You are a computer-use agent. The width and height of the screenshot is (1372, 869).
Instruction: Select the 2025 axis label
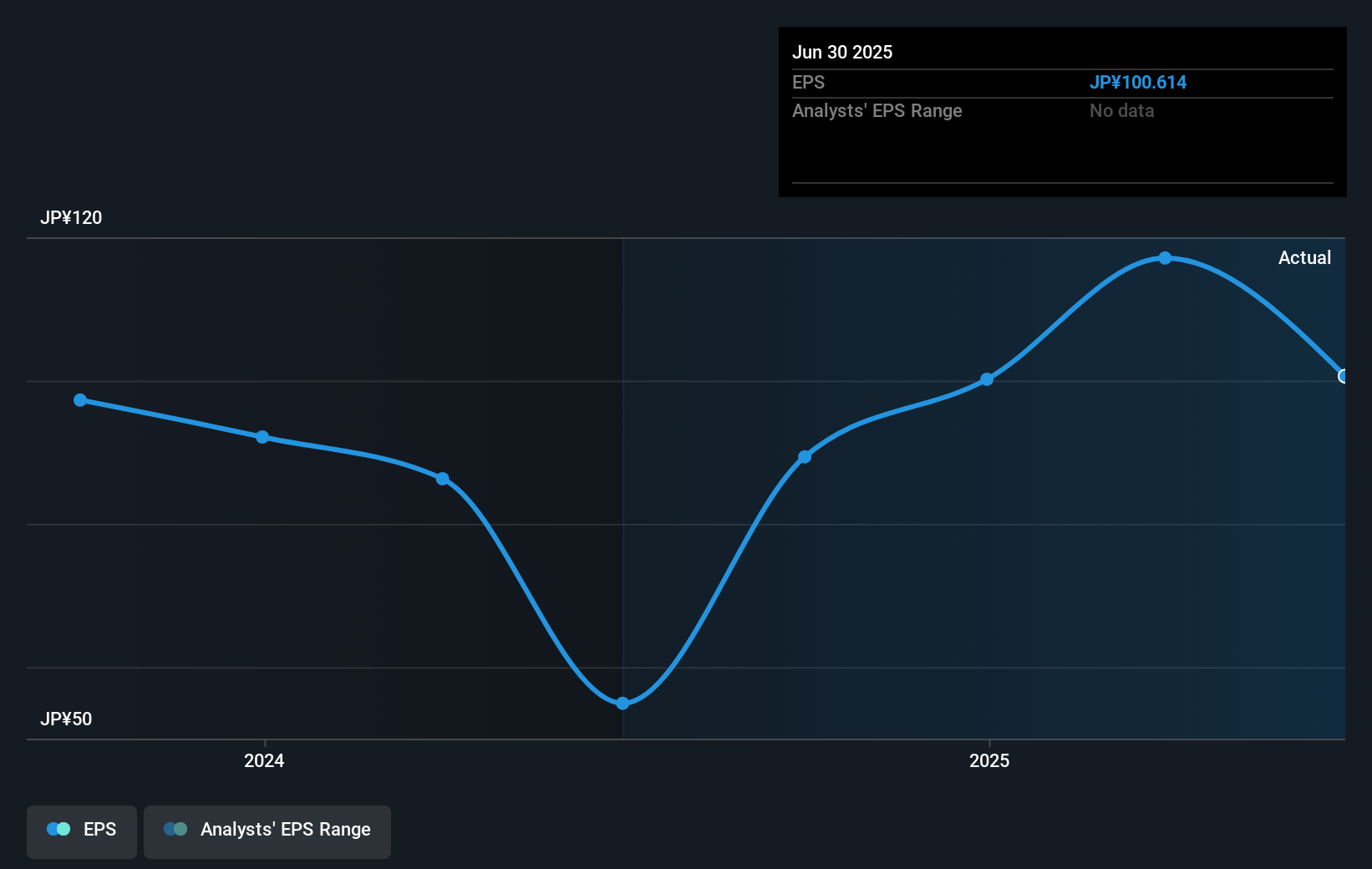click(989, 761)
